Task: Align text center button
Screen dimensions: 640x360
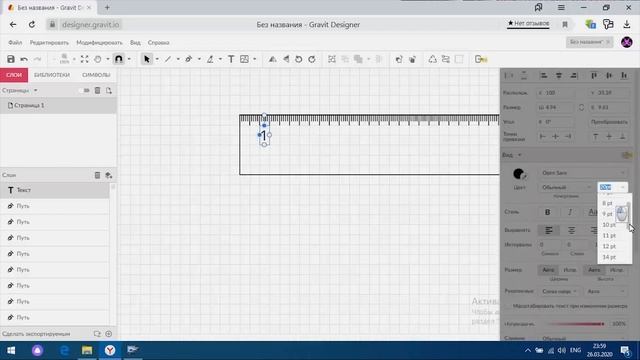Action: [x=571, y=231]
